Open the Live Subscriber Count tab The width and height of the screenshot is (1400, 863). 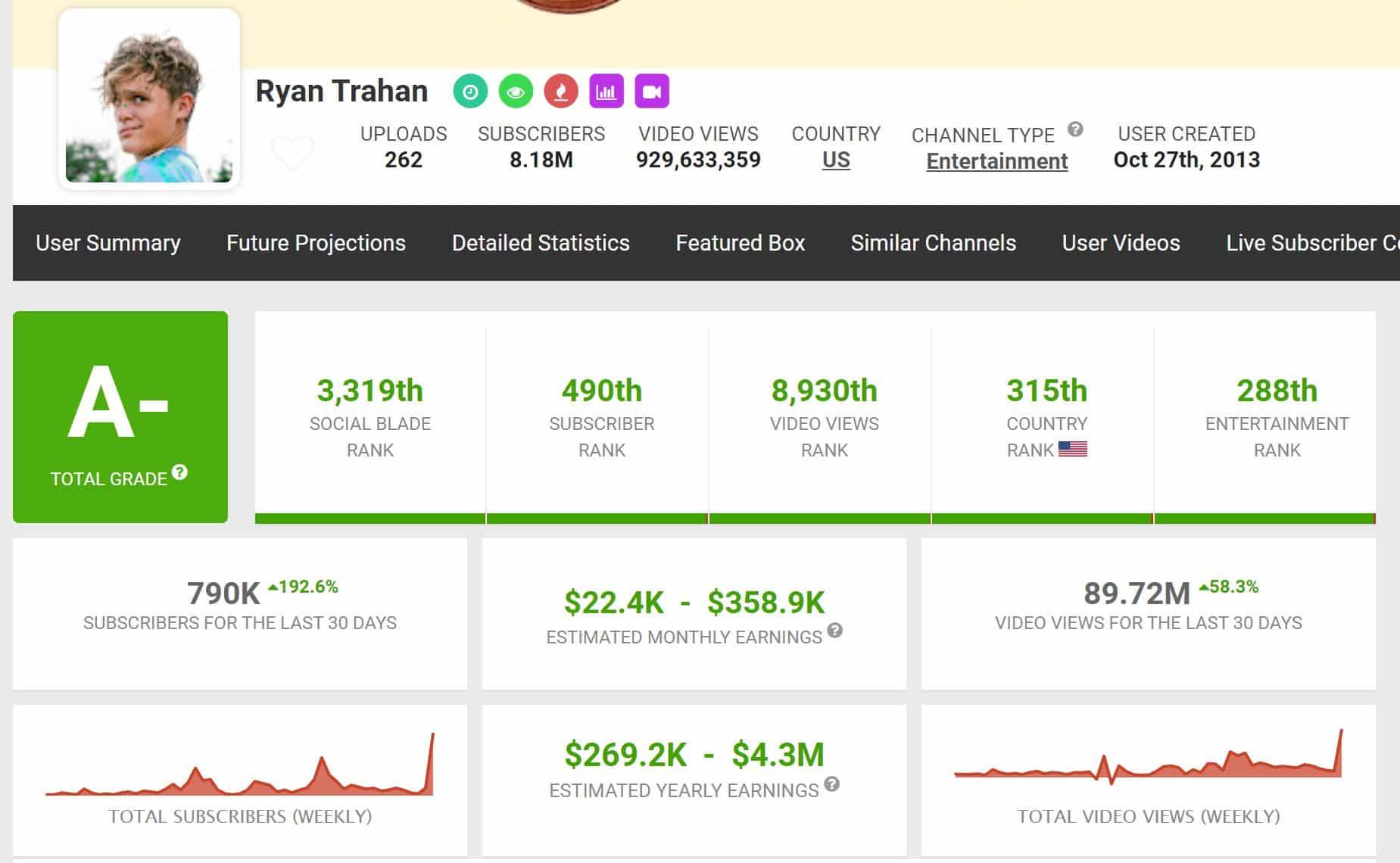tap(1313, 243)
